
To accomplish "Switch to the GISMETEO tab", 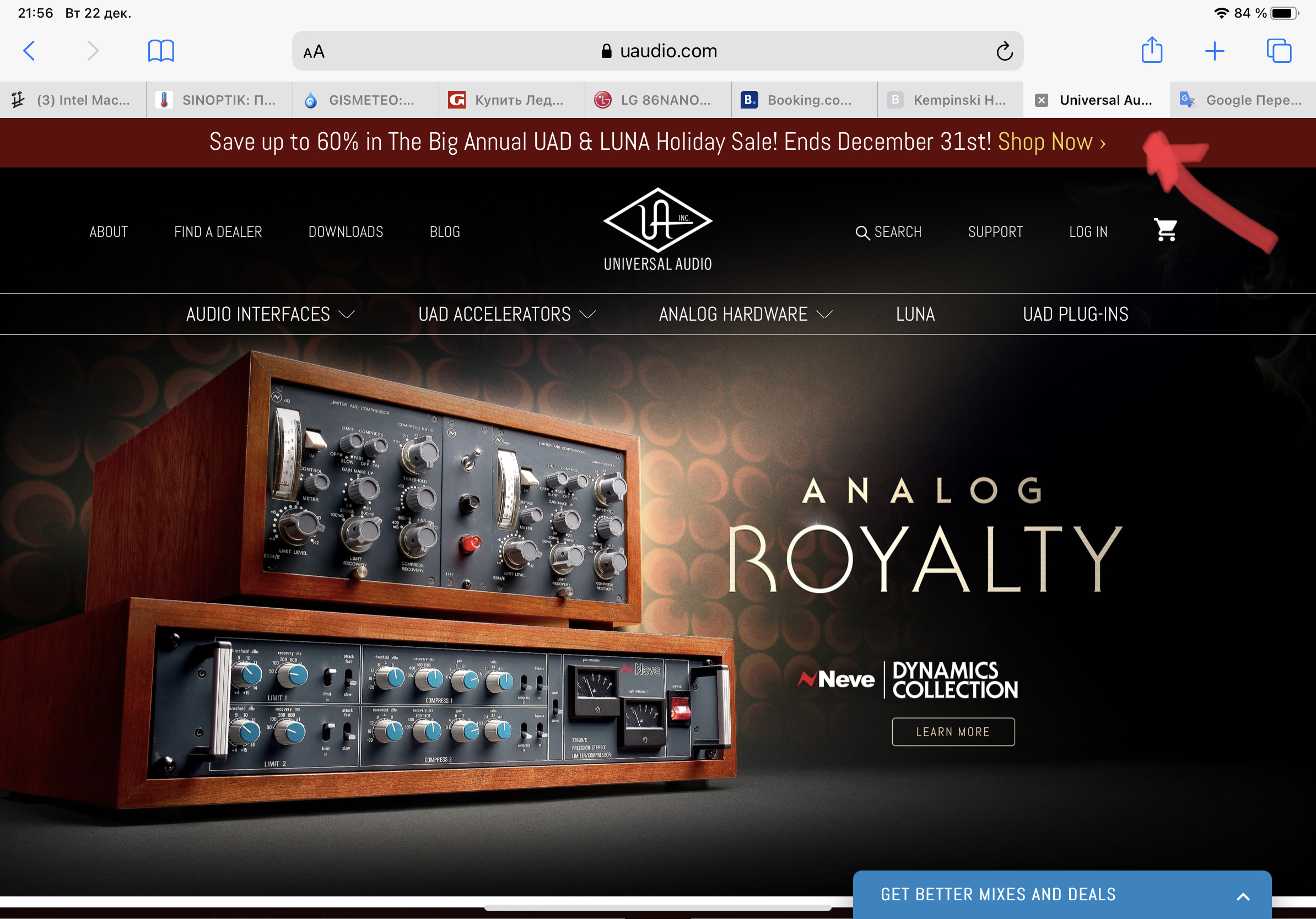I will [x=366, y=100].
